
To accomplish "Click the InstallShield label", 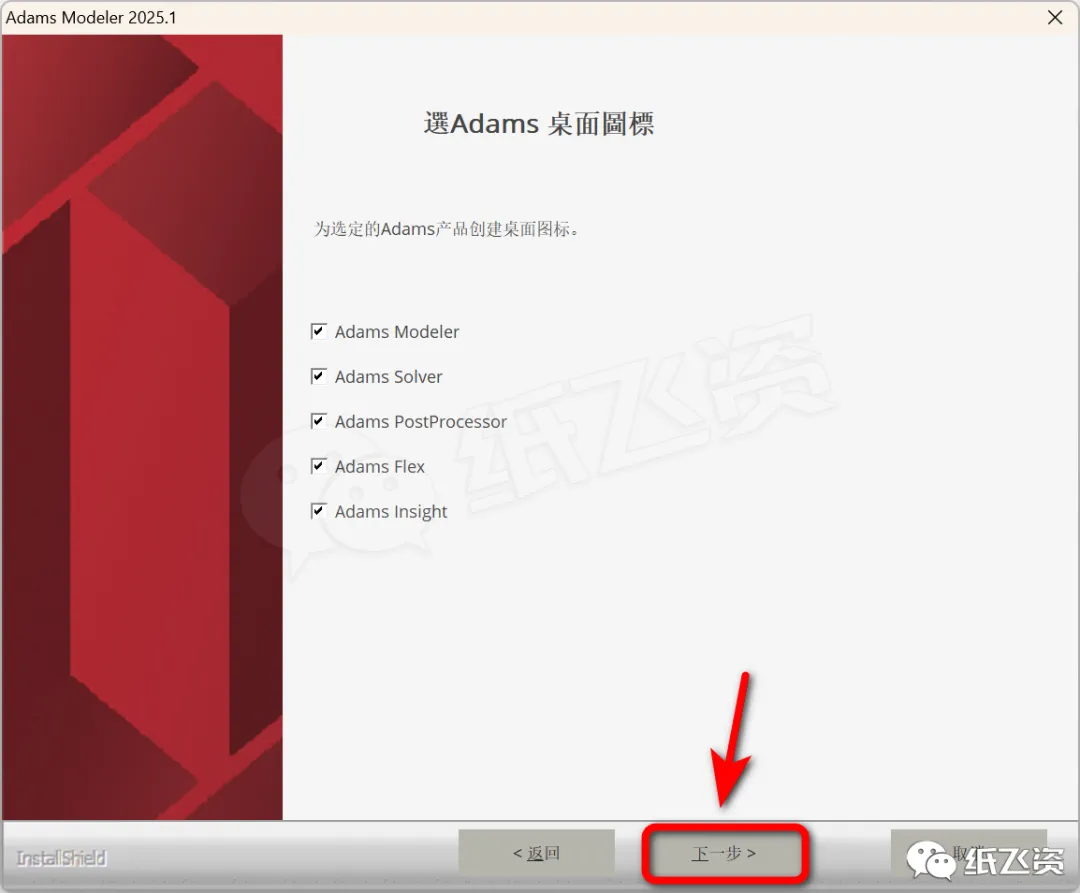I will pyautogui.click(x=61, y=858).
